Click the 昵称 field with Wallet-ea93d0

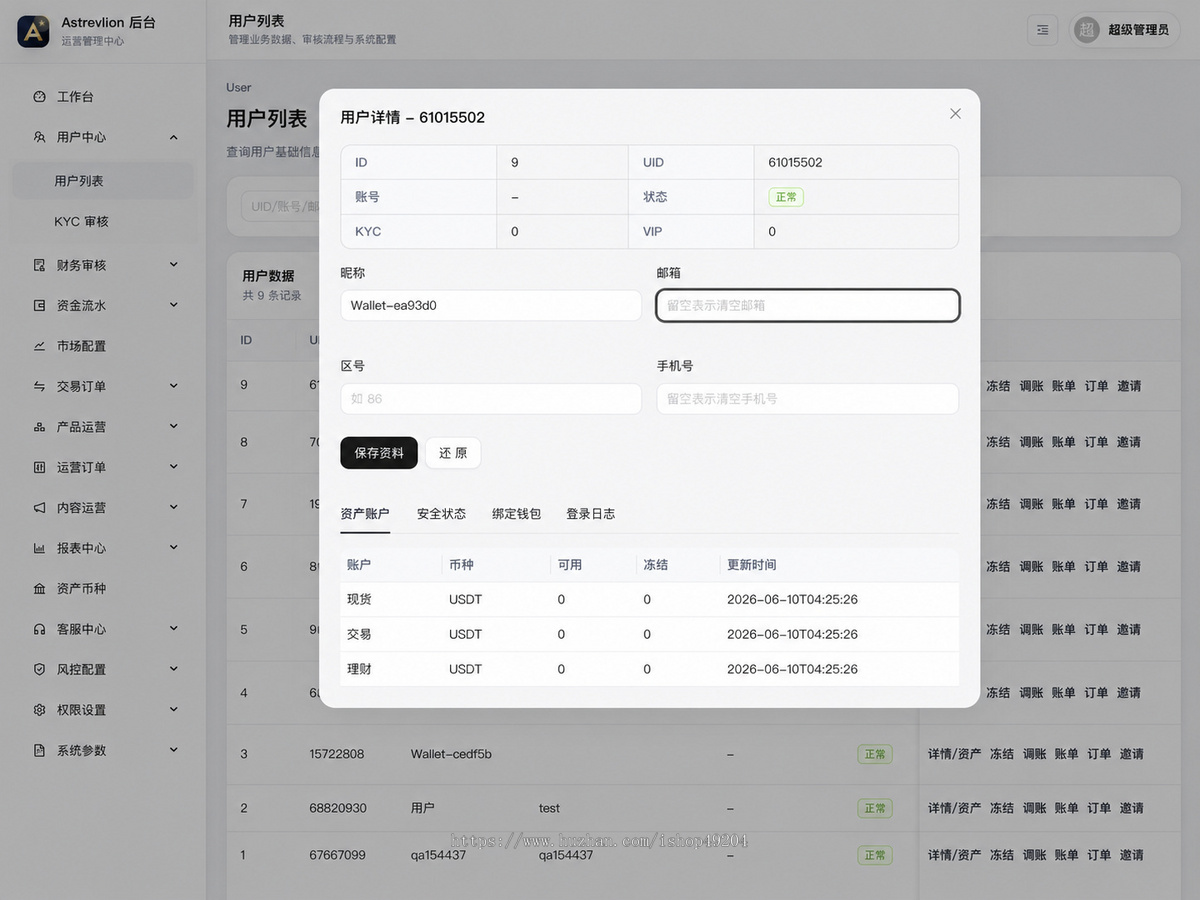[491, 305]
